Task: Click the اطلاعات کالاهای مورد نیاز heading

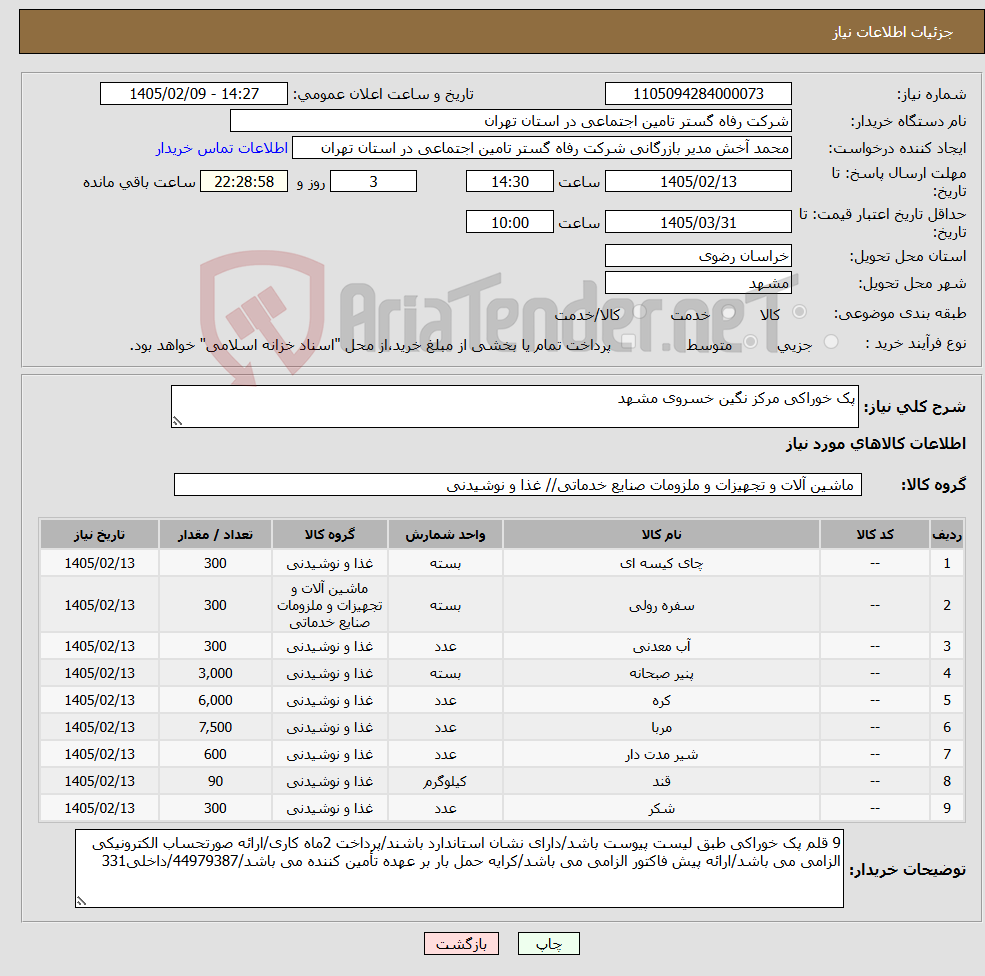Action: 875,444
